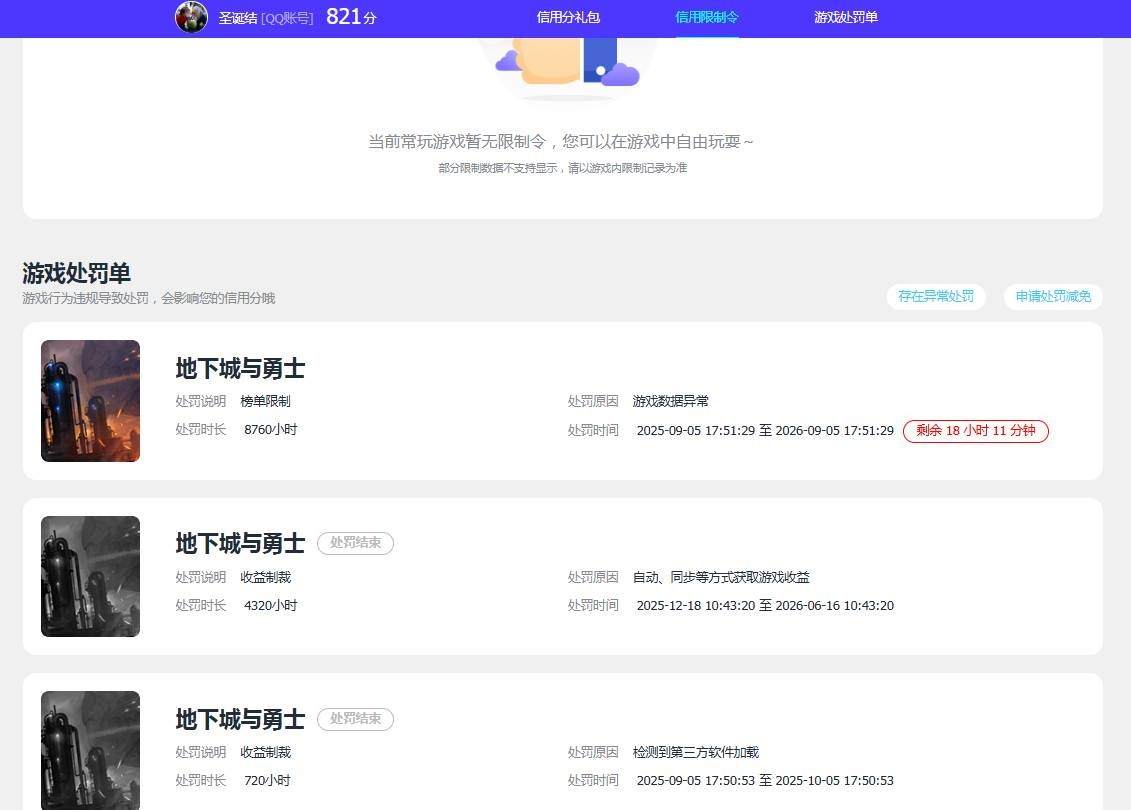Click the 地下城与勇士 title of the 720小时 card
Image resolution: width=1131 pixels, height=810 pixels.
240,720
